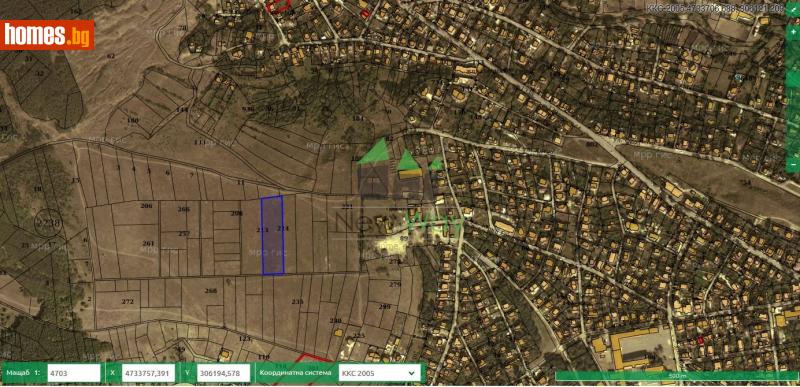Open the coordinate system dropdown KKC 2005

[379, 373]
